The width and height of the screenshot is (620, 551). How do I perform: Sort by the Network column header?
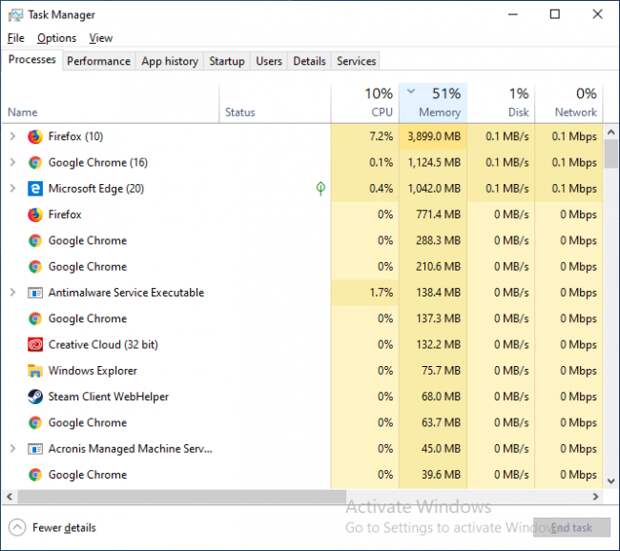(569, 103)
